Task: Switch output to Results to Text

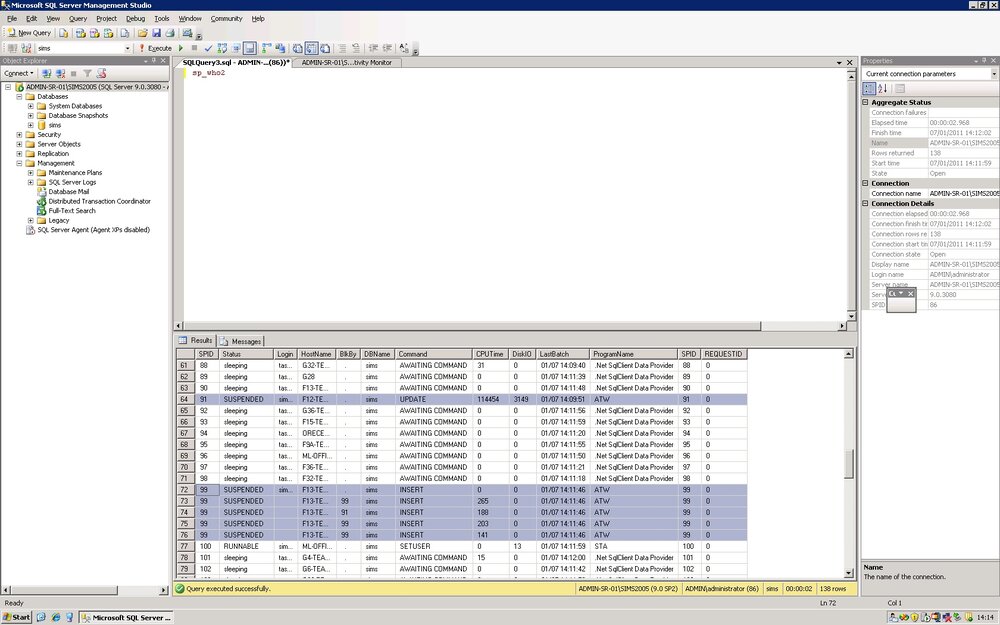Action: tap(297, 48)
